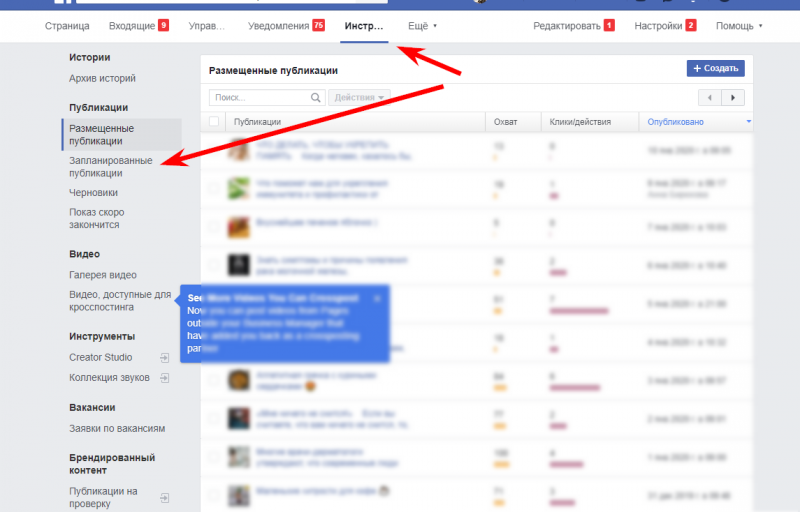This screenshot has width=800, height=512.
Task: Go to next page with right arrow
Action: (x=734, y=98)
